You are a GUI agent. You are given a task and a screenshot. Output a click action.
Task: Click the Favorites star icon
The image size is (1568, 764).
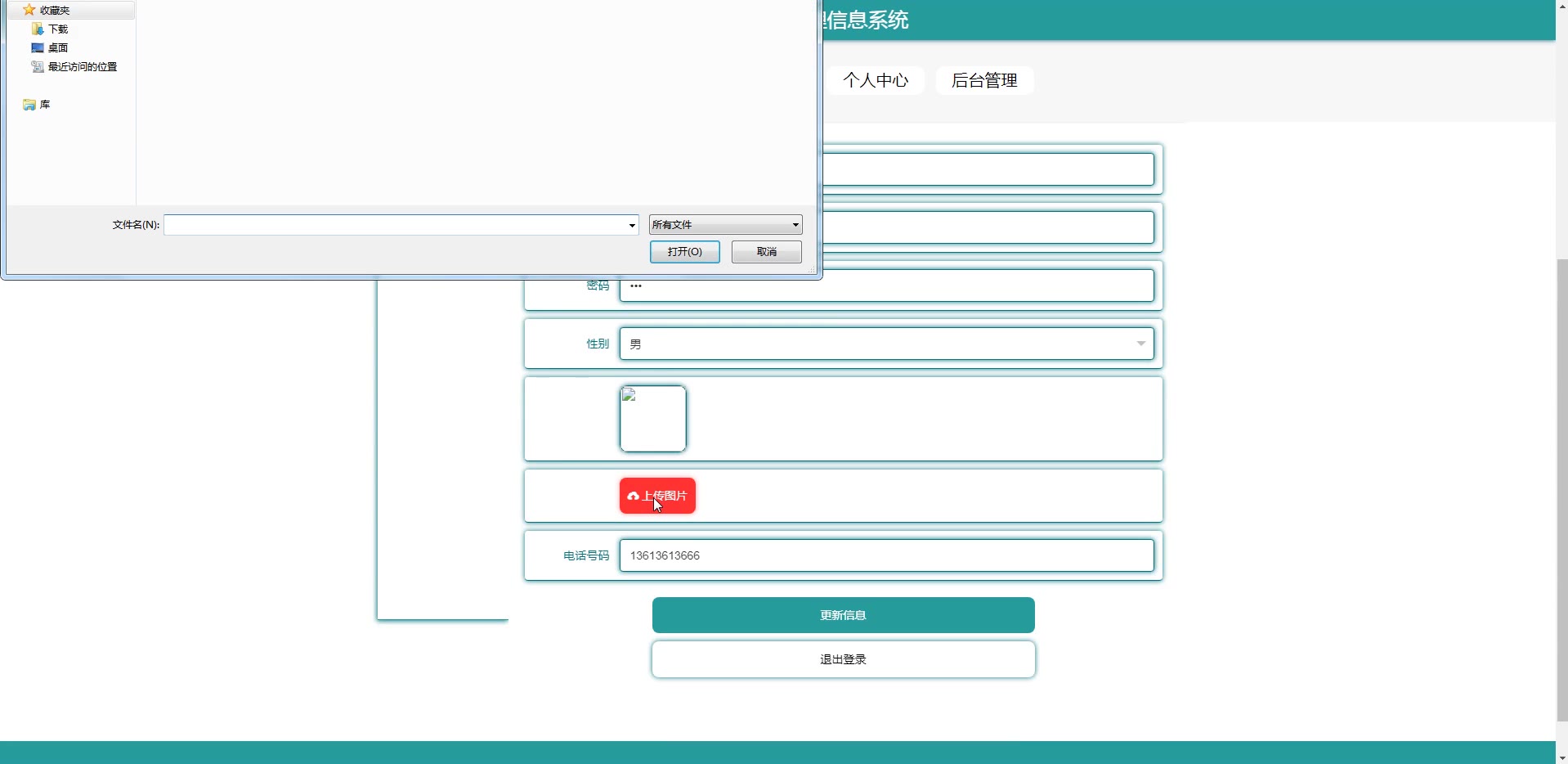click(29, 10)
